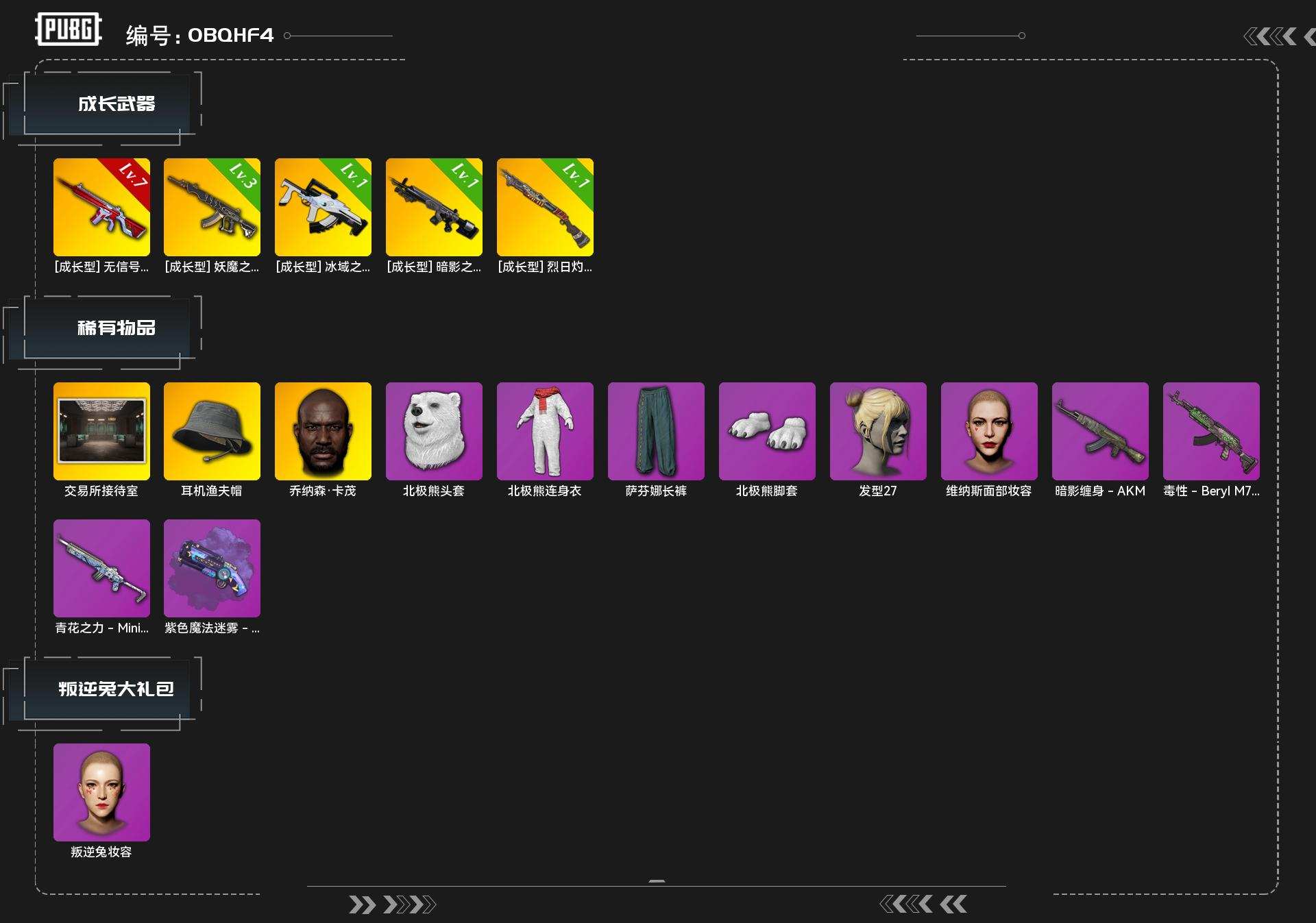Click the '叛逆兔妆容' label text
The width and height of the screenshot is (1316, 923).
point(101,852)
